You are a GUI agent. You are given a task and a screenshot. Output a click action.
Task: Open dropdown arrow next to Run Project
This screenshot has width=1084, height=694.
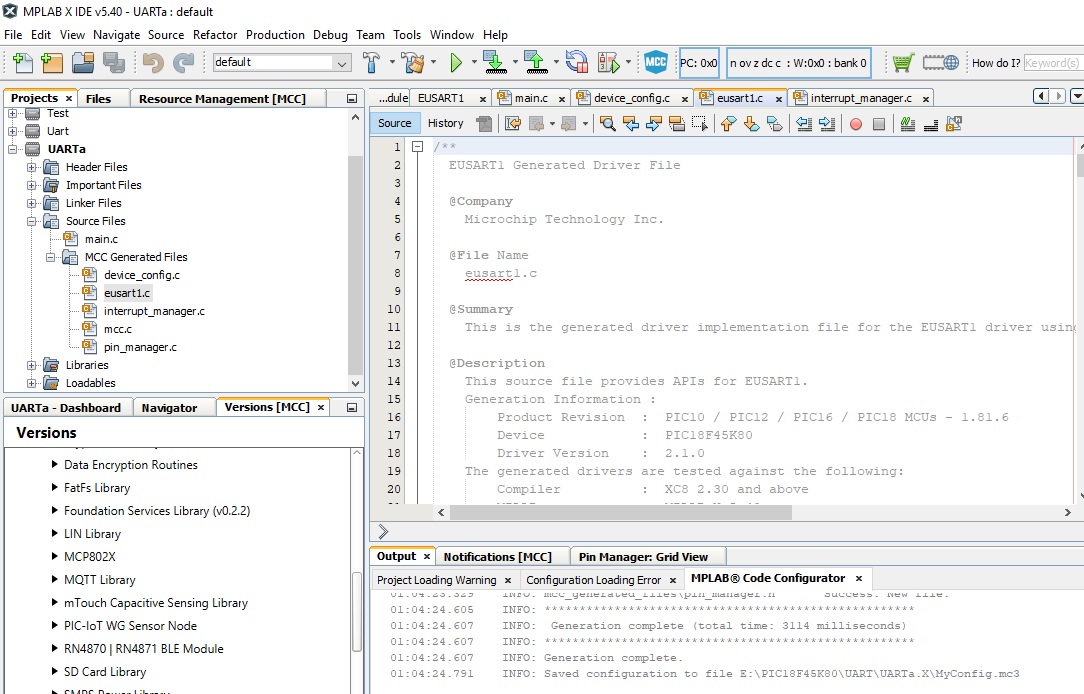pos(474,62)
